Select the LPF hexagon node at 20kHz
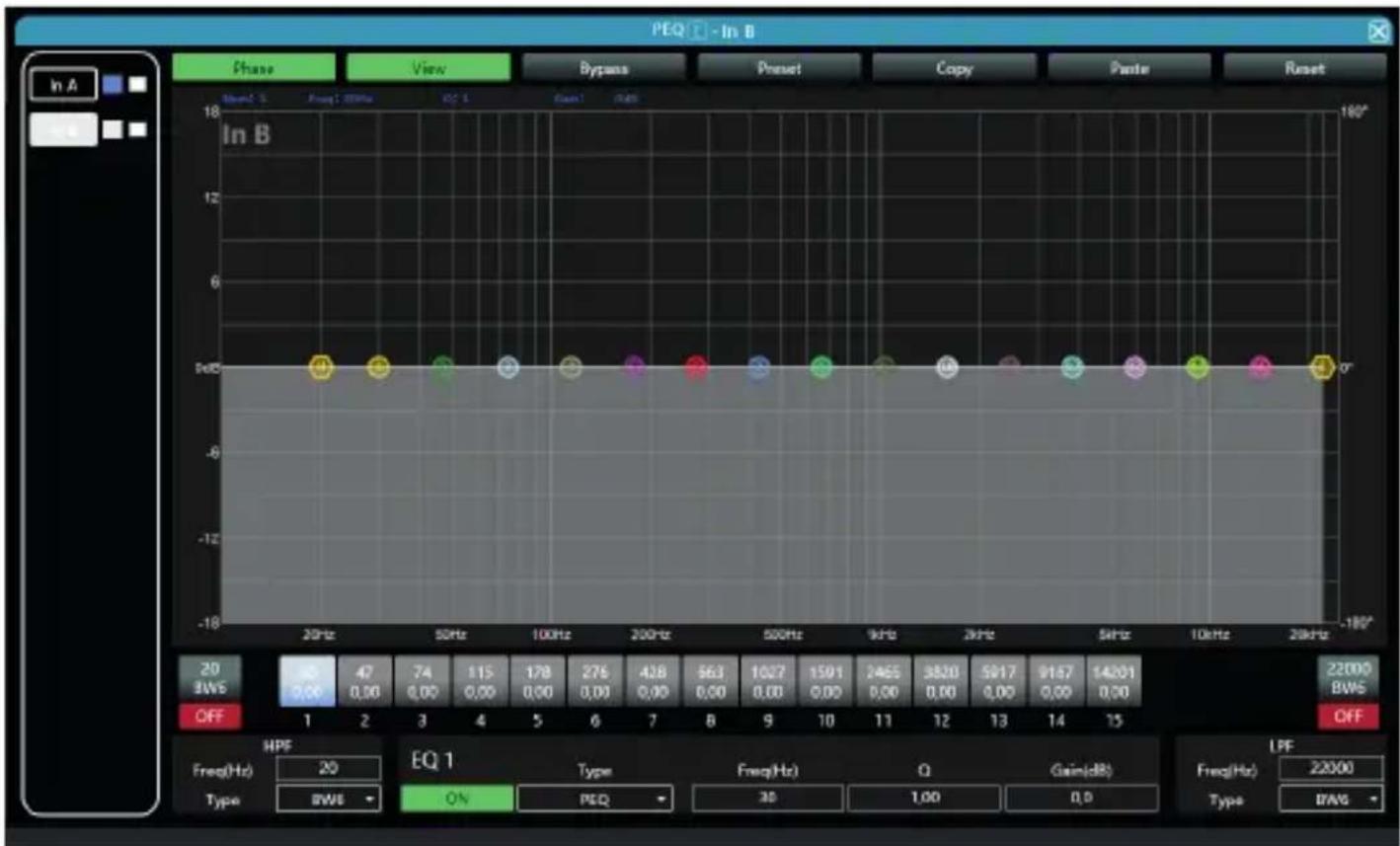The height and width of the screenshot is (846, 1400). [1322, 367]
